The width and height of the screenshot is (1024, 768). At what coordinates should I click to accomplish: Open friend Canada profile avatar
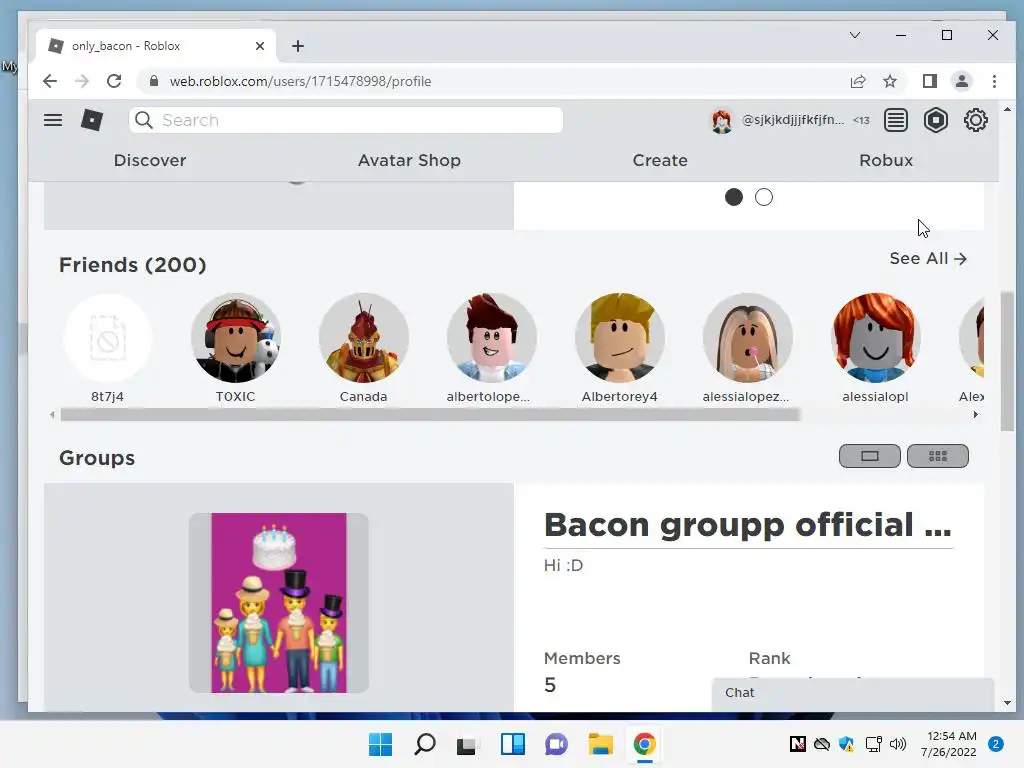click(364, 338)
